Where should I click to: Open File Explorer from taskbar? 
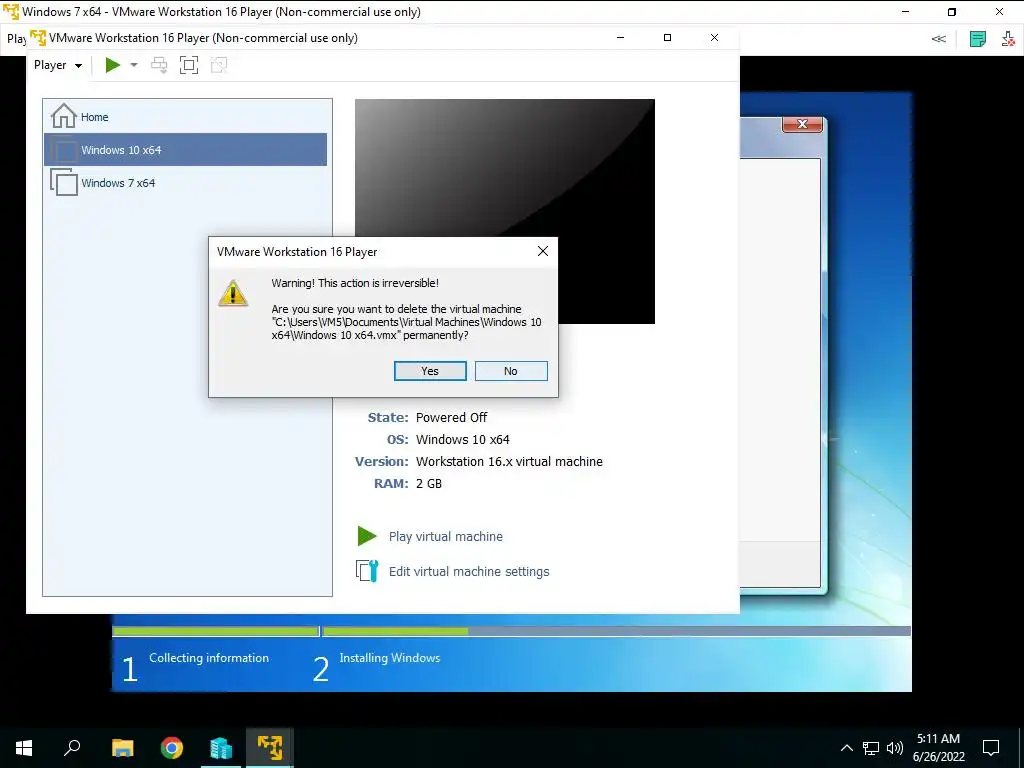click(122, 748)
